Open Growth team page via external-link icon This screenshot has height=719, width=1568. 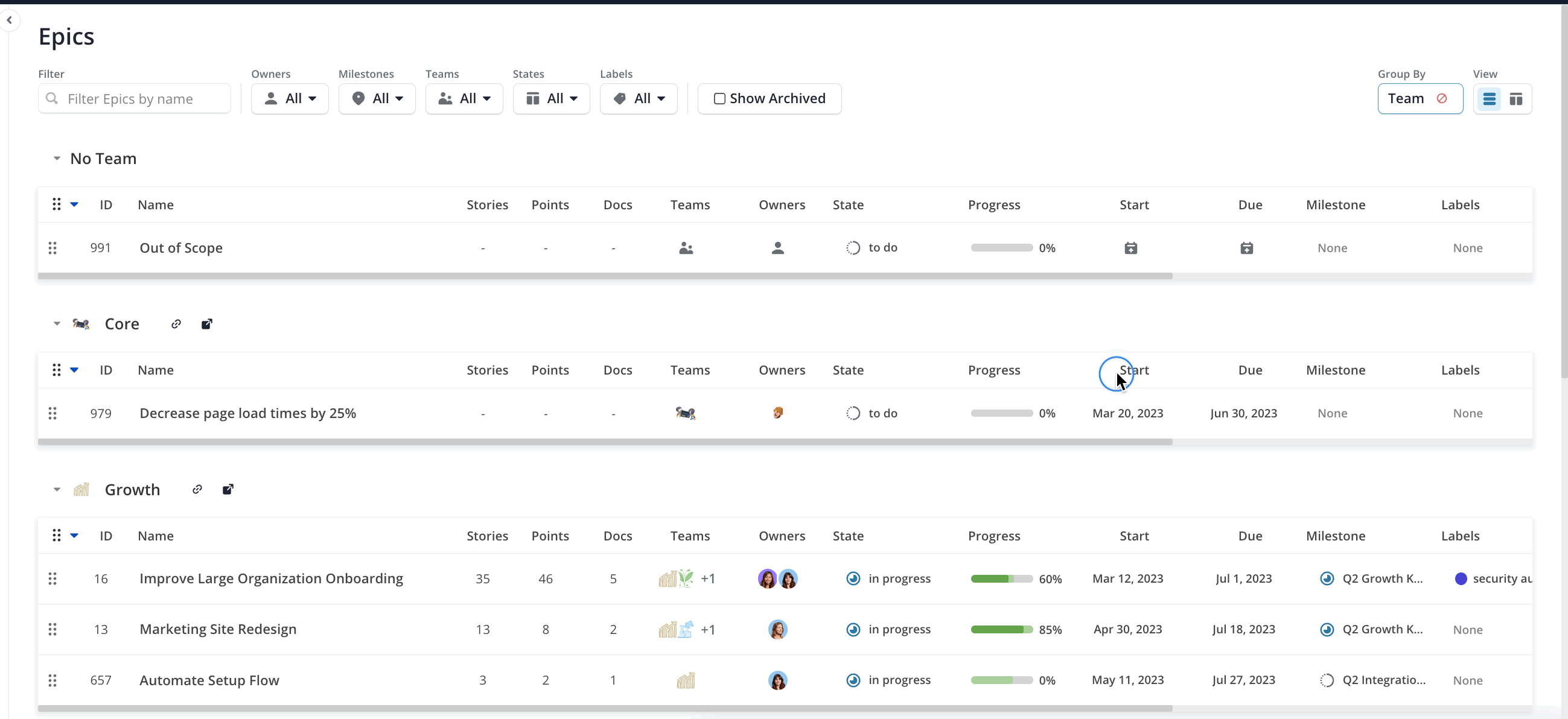click(x=228, y=489)
